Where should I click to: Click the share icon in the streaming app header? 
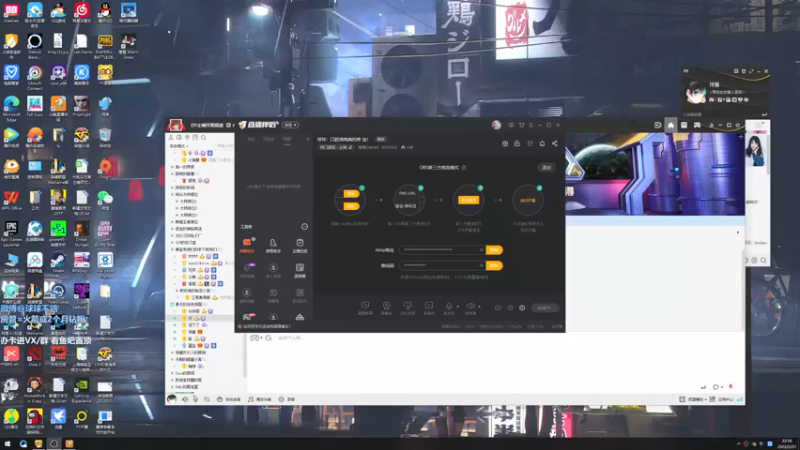[555, 144]
